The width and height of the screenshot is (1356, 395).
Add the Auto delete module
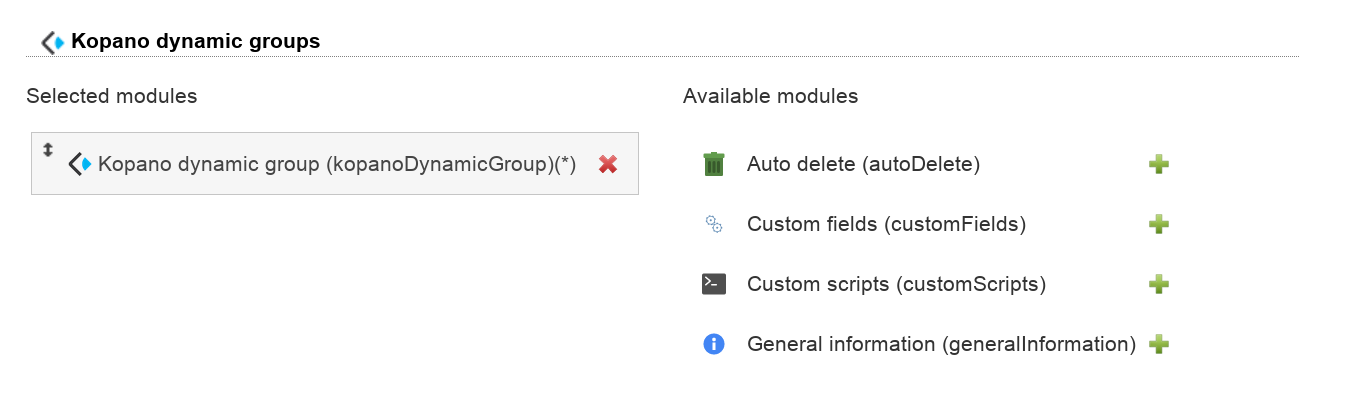1159,164
